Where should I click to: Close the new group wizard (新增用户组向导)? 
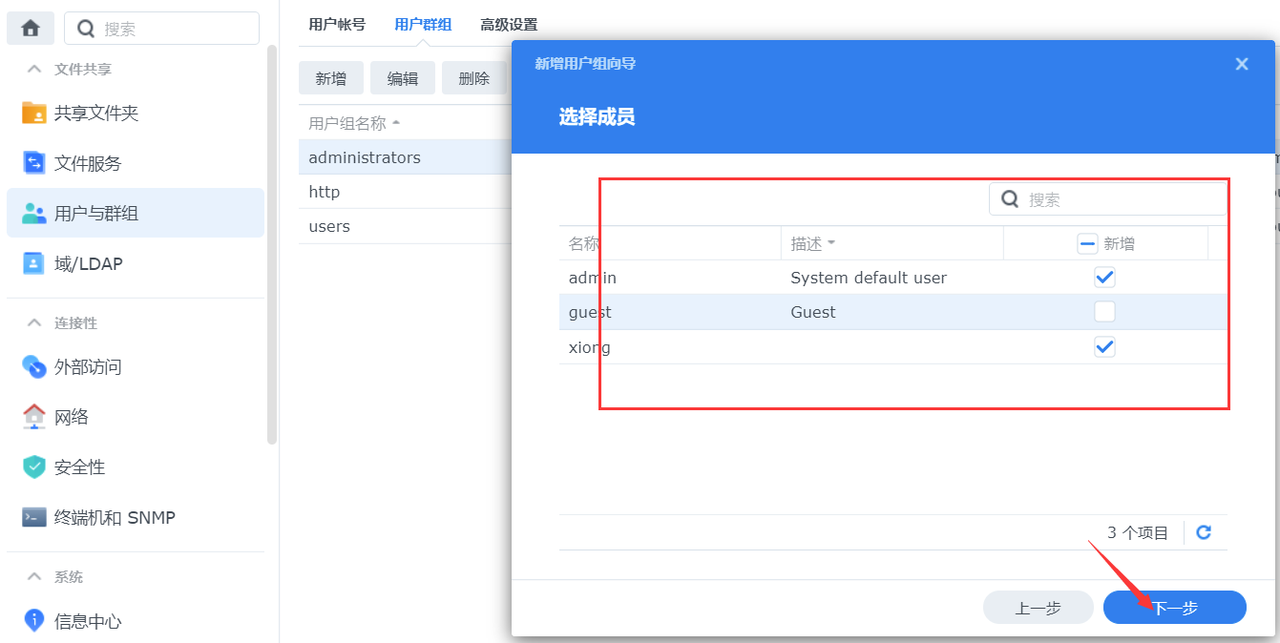1242,64
